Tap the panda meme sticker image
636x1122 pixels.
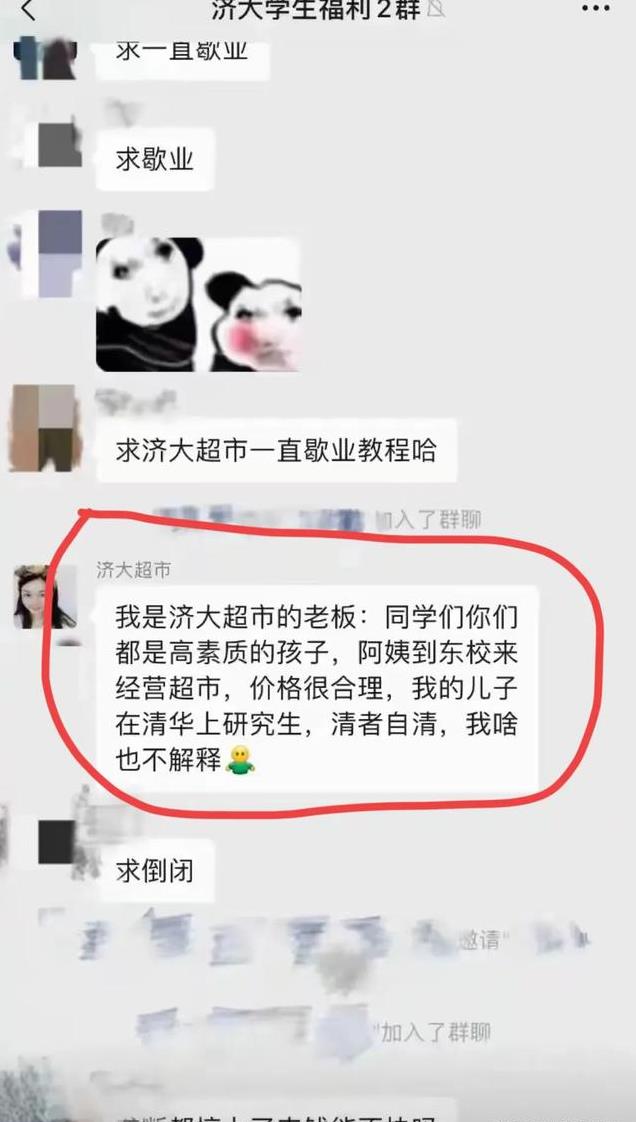coord(198,304)
